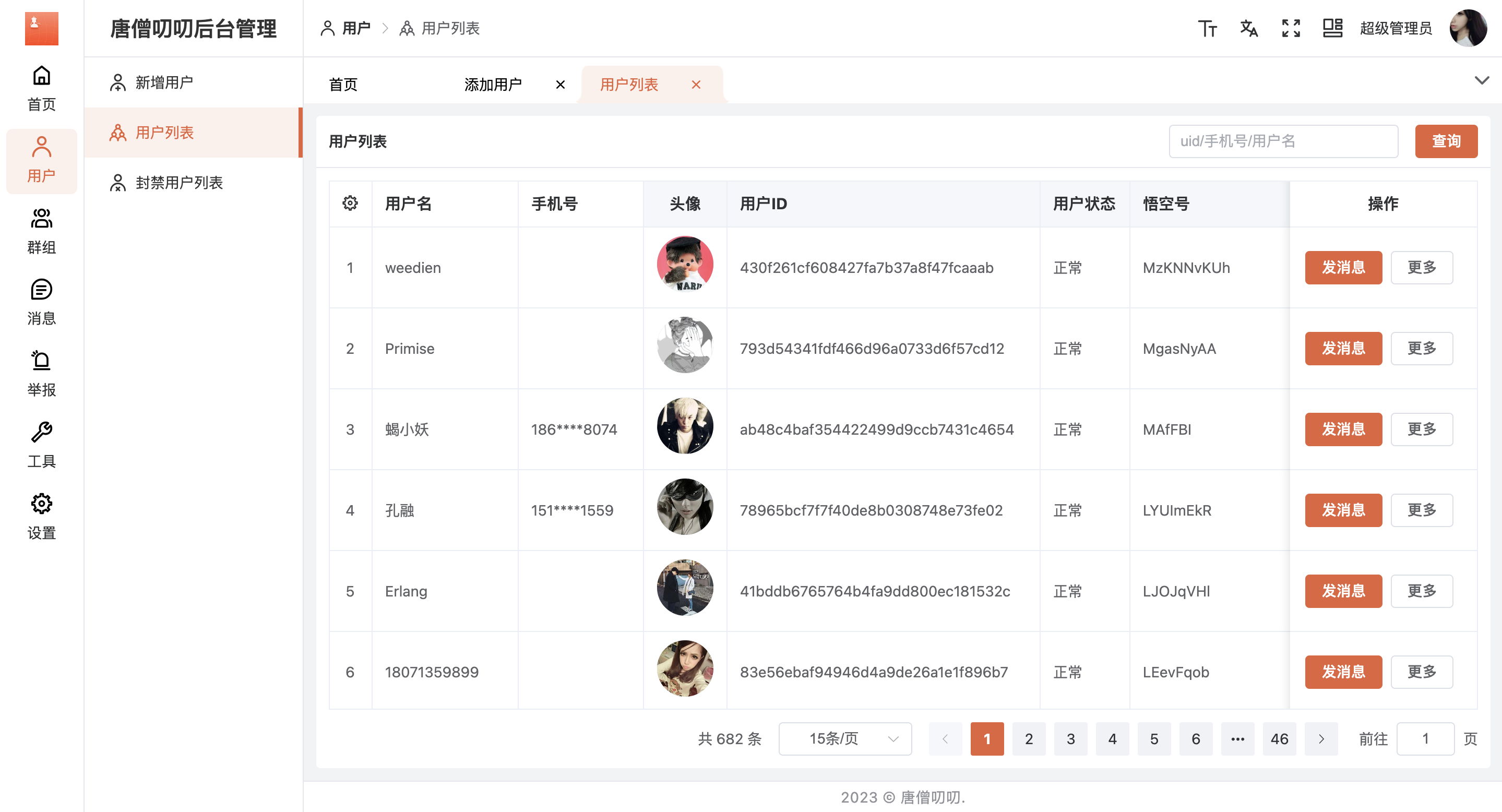1502x812 pixels.
Task: Go to next page arrow
Action: coord(1321,738)
